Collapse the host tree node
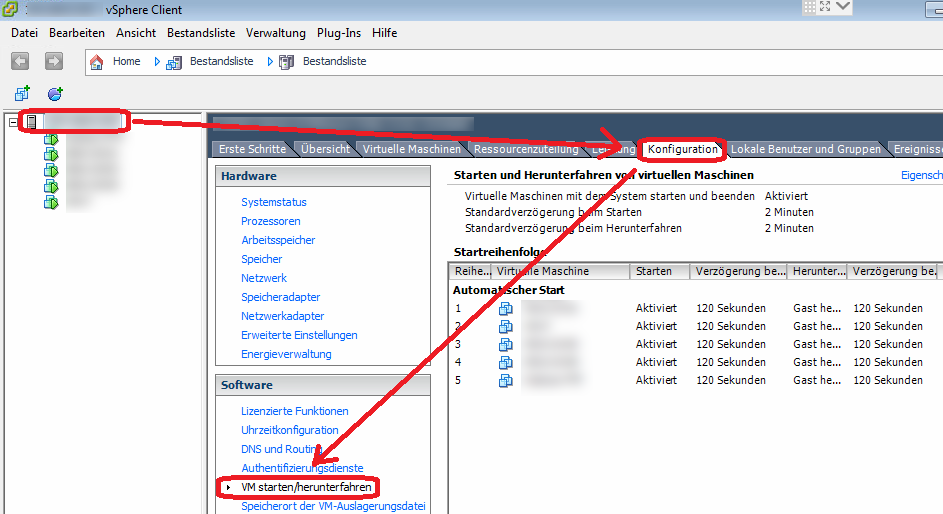Image resolution: width=943 pixels, height=514 pixels. (13, 122)
